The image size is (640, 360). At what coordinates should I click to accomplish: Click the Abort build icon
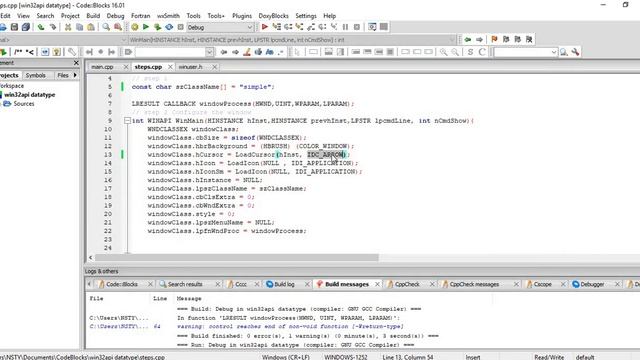(x=180, y=27)
